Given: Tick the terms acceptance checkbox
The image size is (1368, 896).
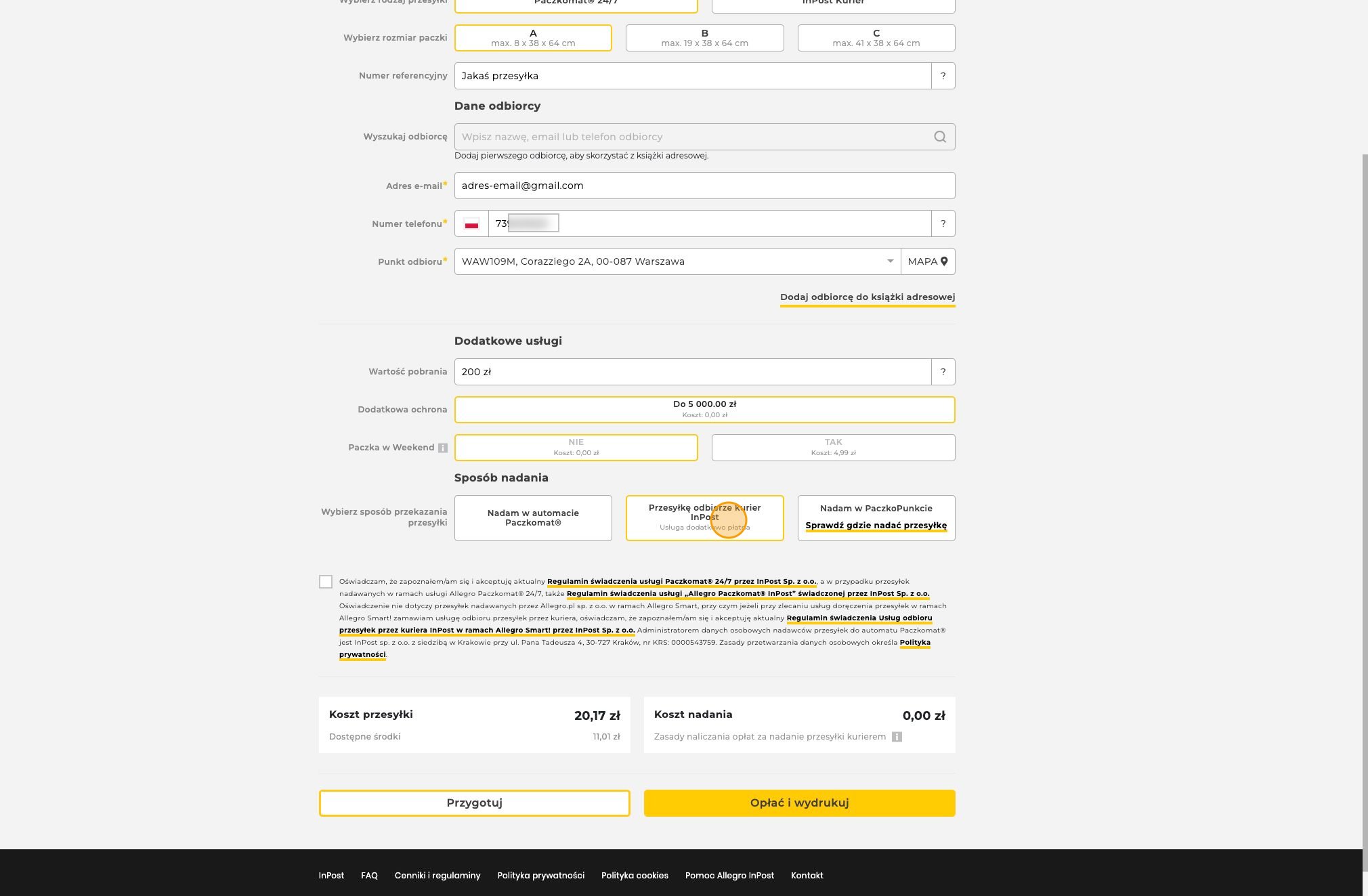Looking at the screenshot, I should click(x=326, y=582).
